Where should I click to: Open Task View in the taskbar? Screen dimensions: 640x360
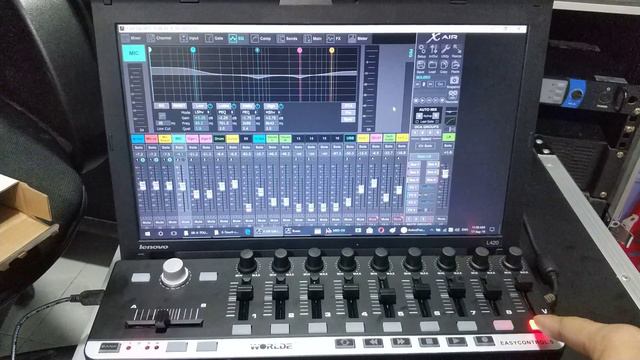click(174, 233)
